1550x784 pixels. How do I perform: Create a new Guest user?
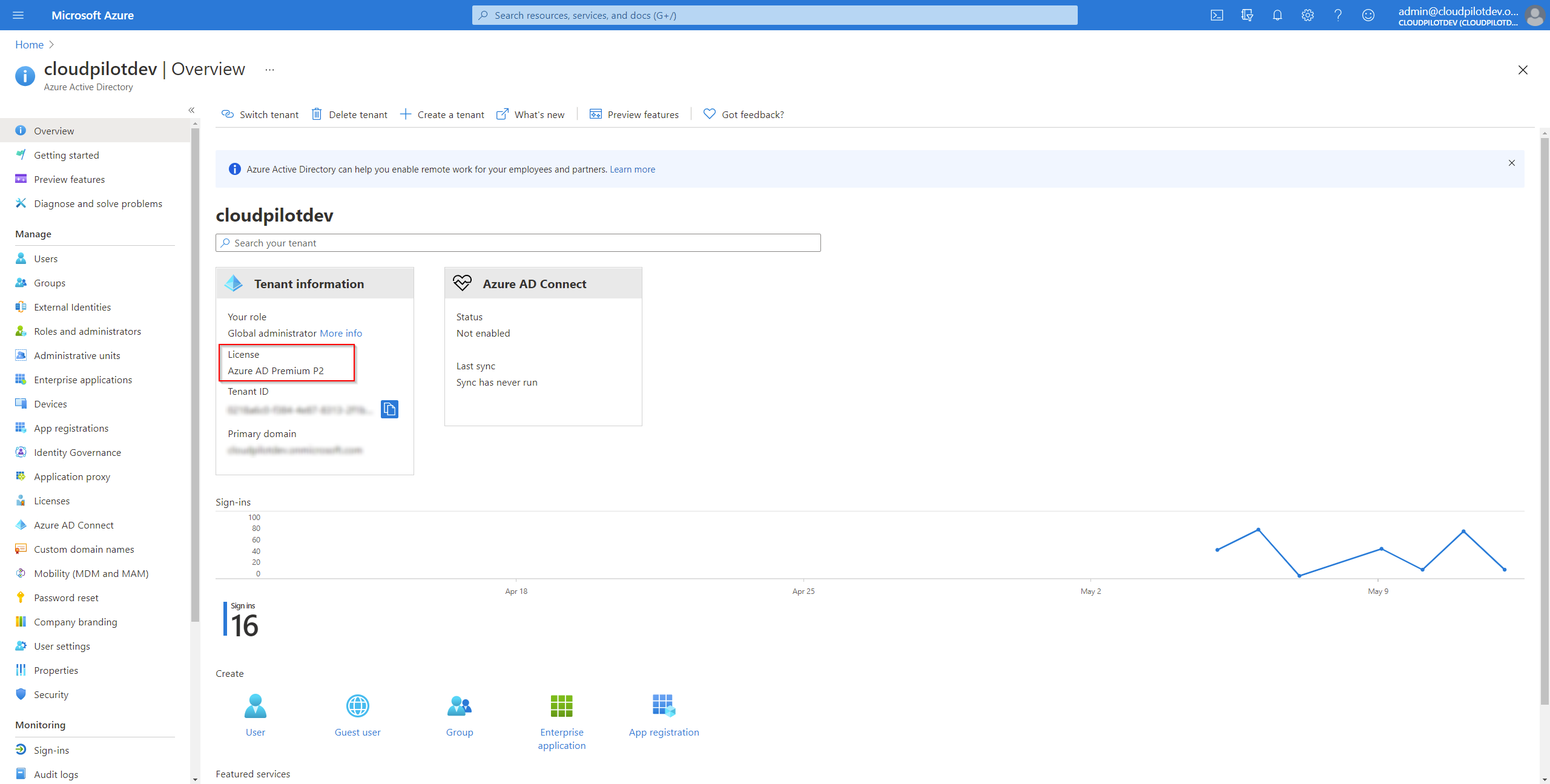357,715
